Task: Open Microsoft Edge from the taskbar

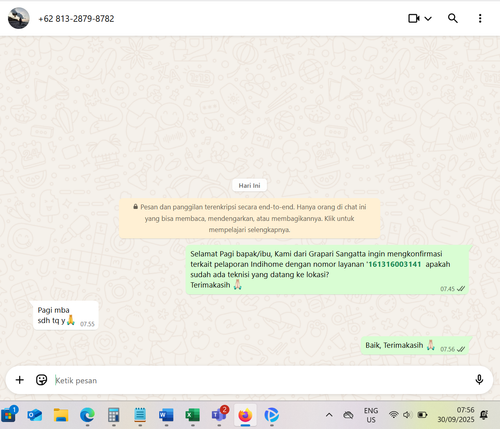Action: tap(87, 415)
